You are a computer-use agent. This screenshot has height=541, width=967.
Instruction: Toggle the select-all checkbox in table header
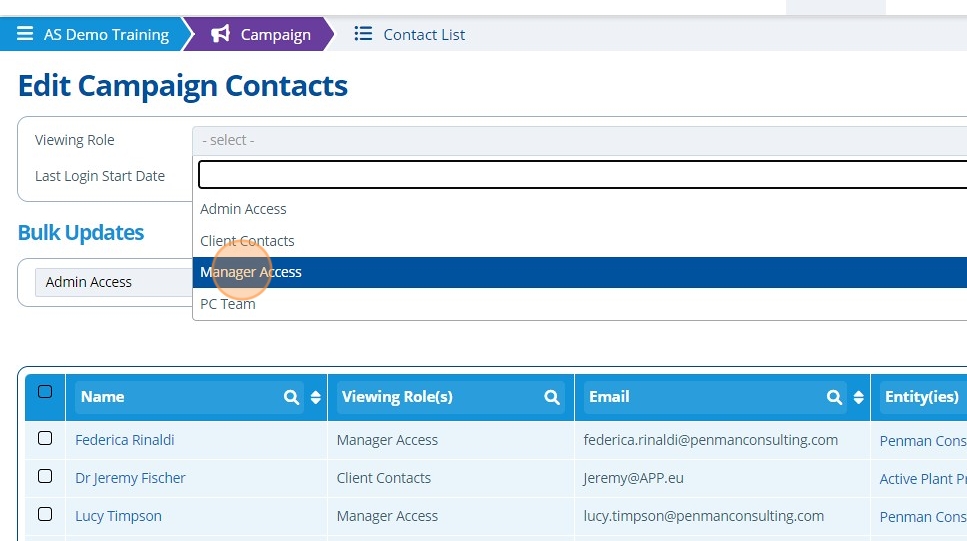click(45, 391)
